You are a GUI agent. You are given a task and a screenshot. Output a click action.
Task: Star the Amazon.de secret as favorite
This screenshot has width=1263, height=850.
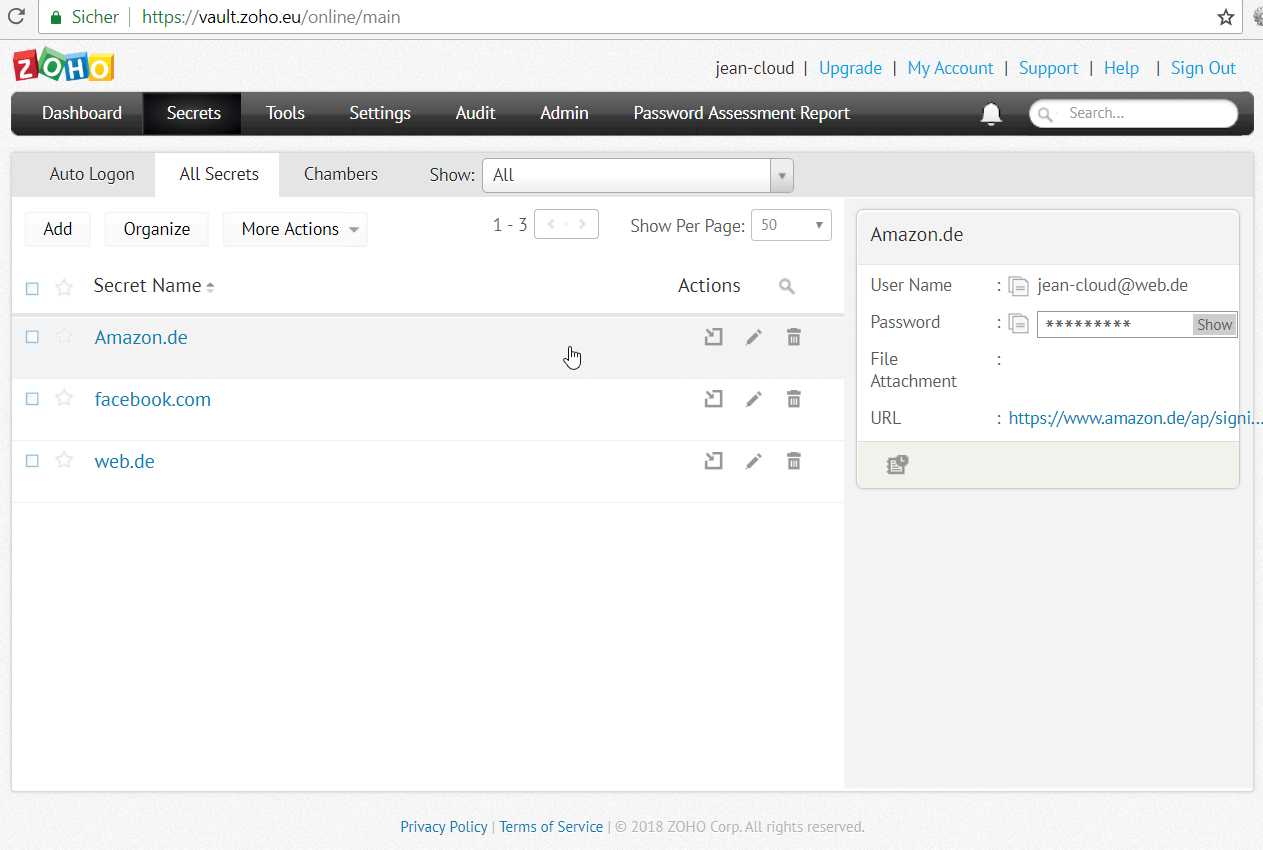point(64,337)
